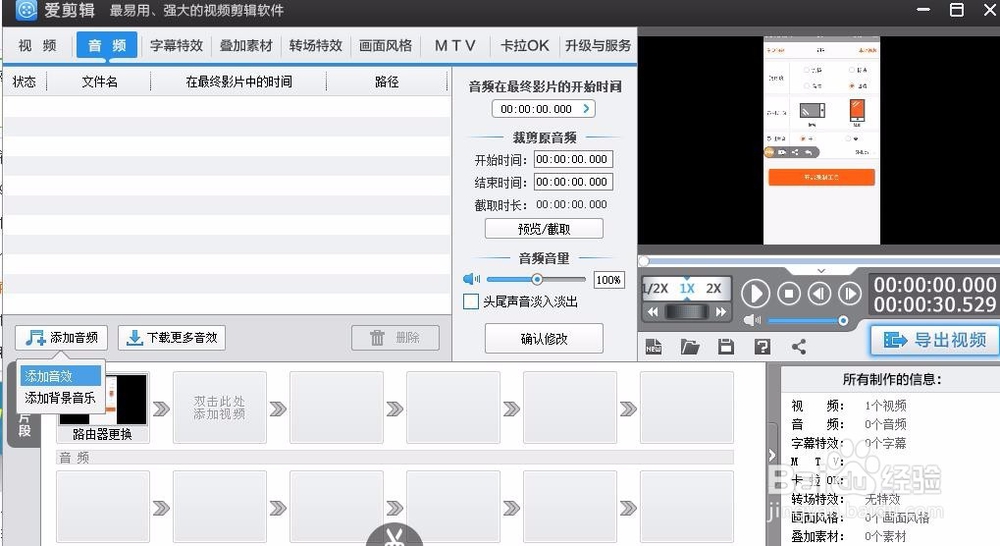This screenshot has height=546, width=1000.
Task: Click the 导出视频 button
Action: coord(935,340)
